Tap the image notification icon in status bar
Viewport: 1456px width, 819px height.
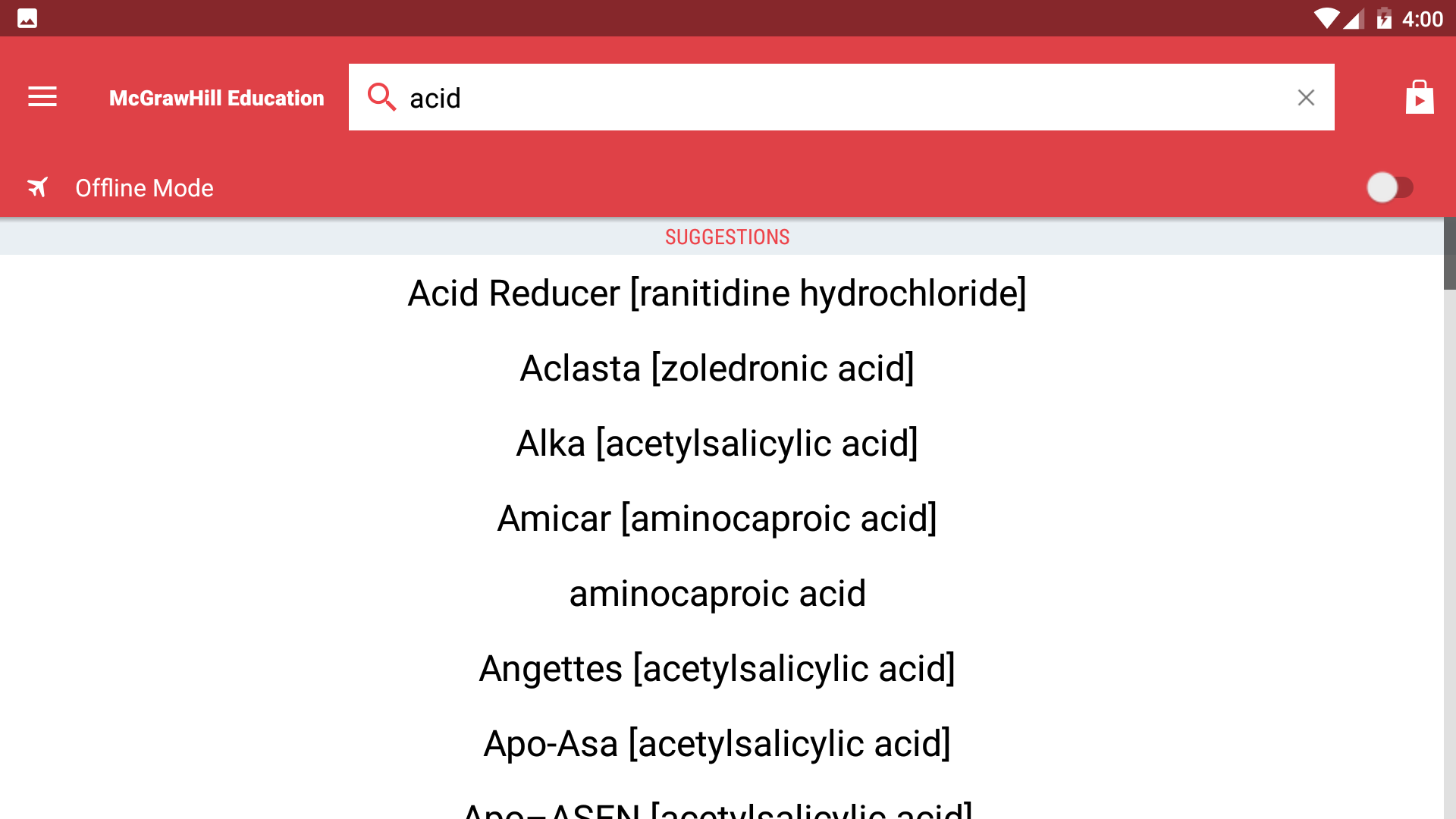click(x=27, y=18)
